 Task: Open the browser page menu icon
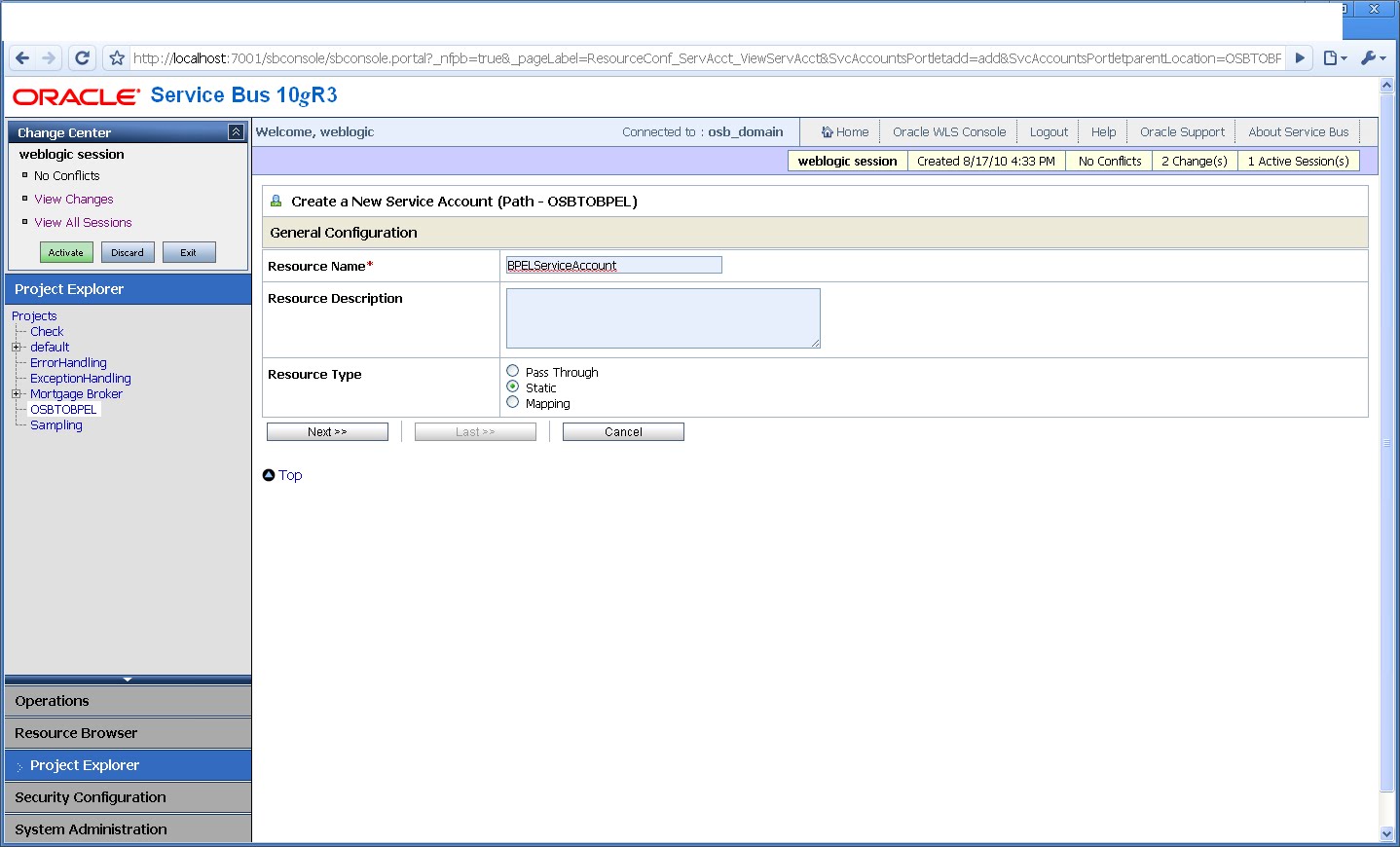1335,58
